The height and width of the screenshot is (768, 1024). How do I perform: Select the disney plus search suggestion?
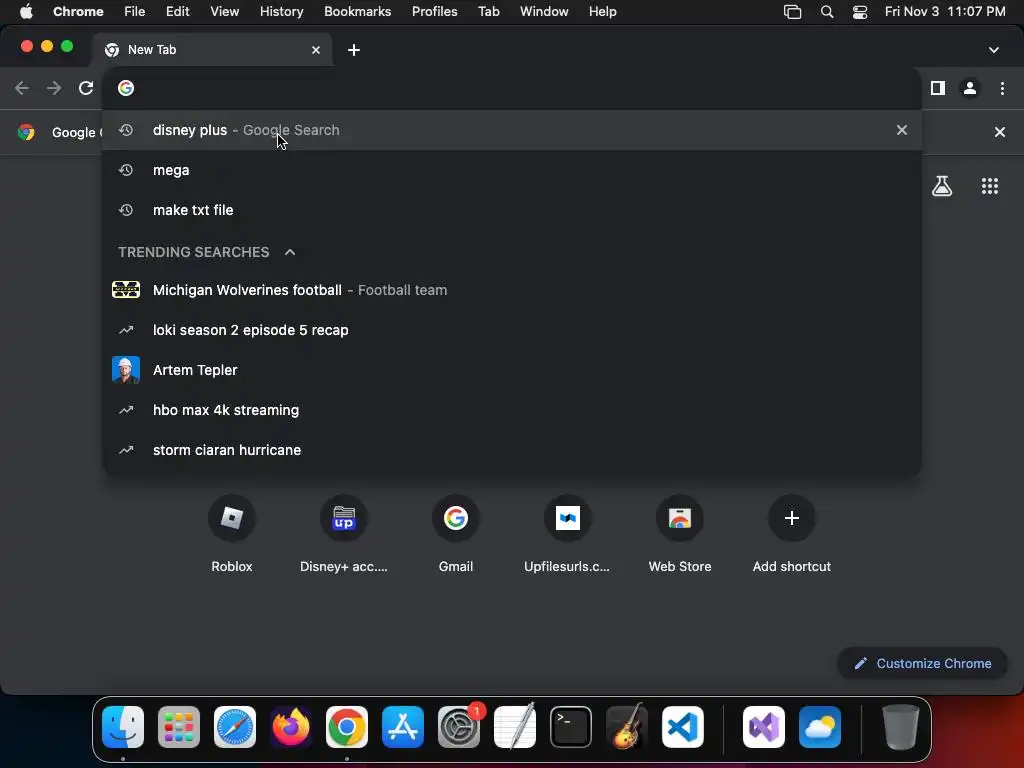[x=512, y=130]
